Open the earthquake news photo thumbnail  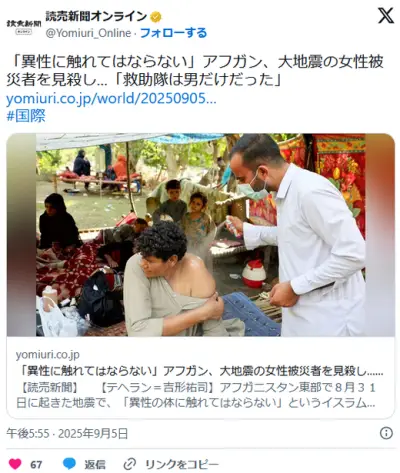[201, 235]
